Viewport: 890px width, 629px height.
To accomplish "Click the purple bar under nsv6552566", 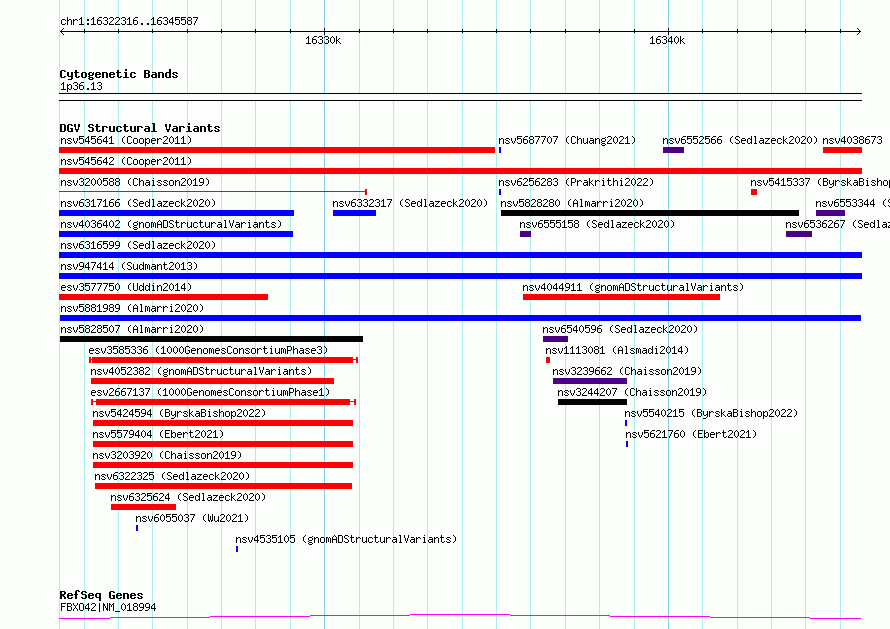I will point(673,150).
